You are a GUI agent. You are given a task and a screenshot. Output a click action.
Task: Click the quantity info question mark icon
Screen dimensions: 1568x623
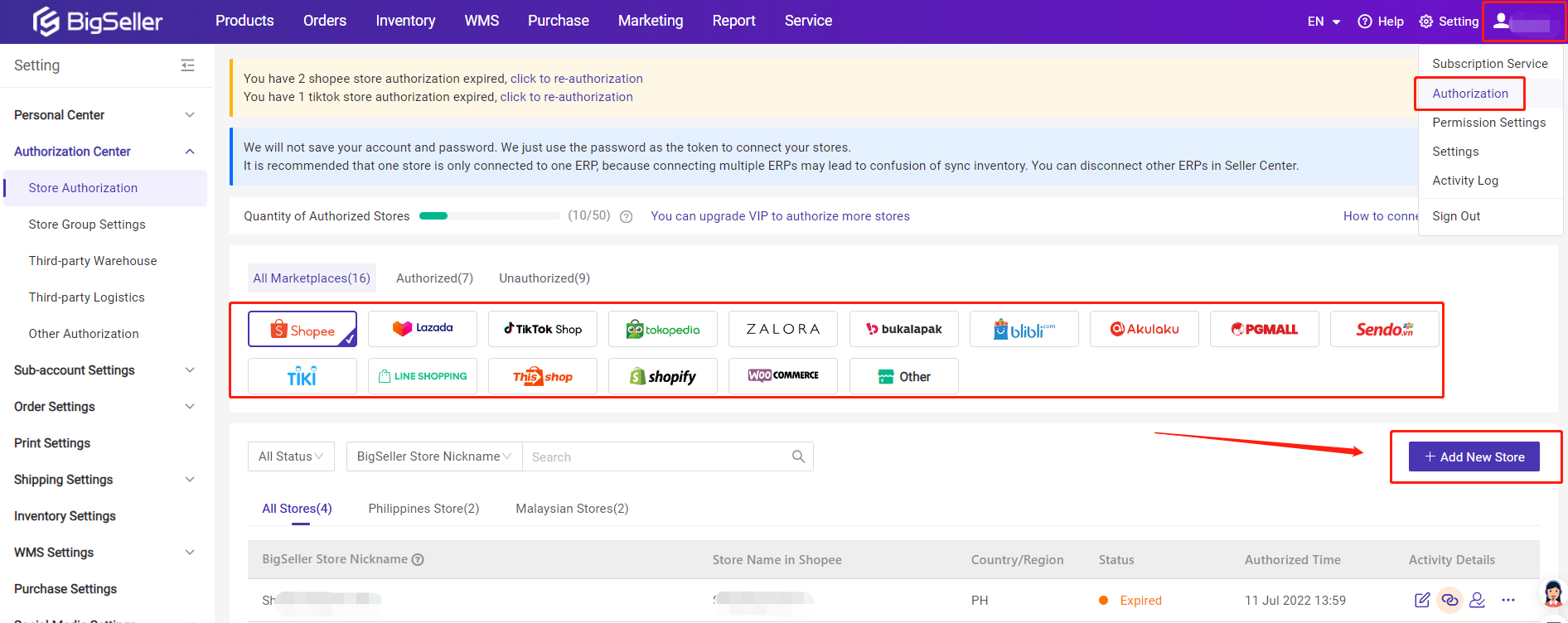627,216
